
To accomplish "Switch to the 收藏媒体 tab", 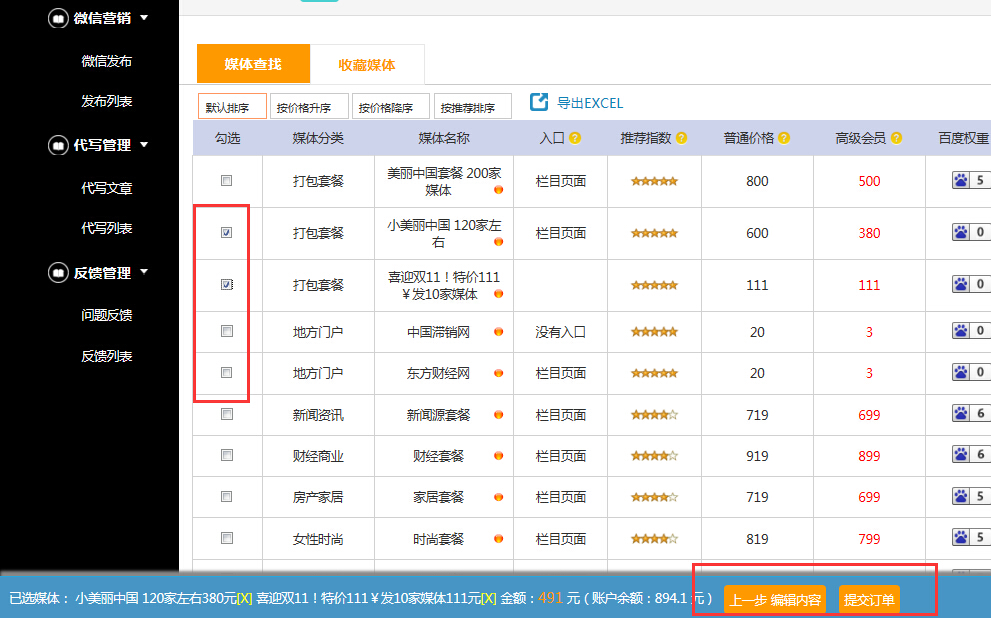I will click(367, 62).
